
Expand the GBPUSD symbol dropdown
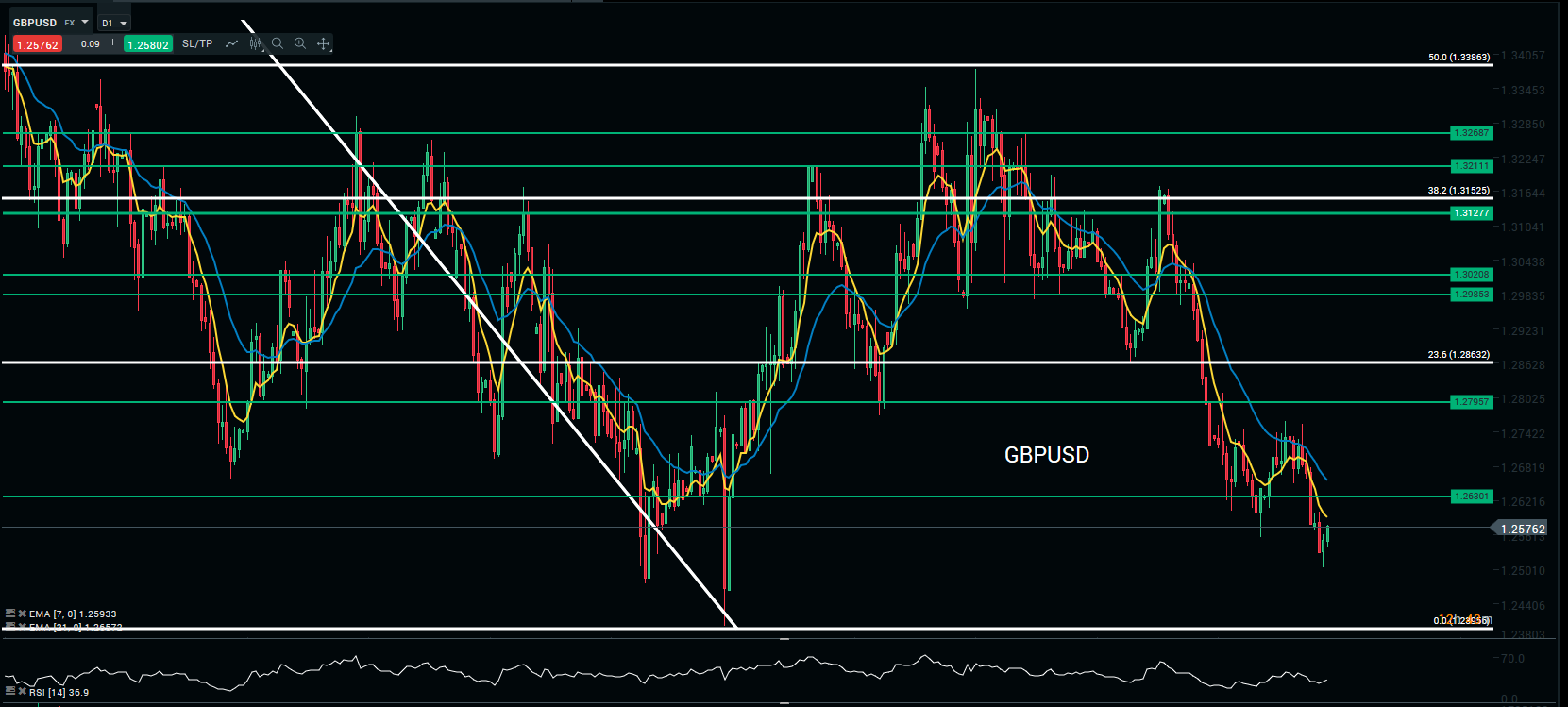(85, 22)
